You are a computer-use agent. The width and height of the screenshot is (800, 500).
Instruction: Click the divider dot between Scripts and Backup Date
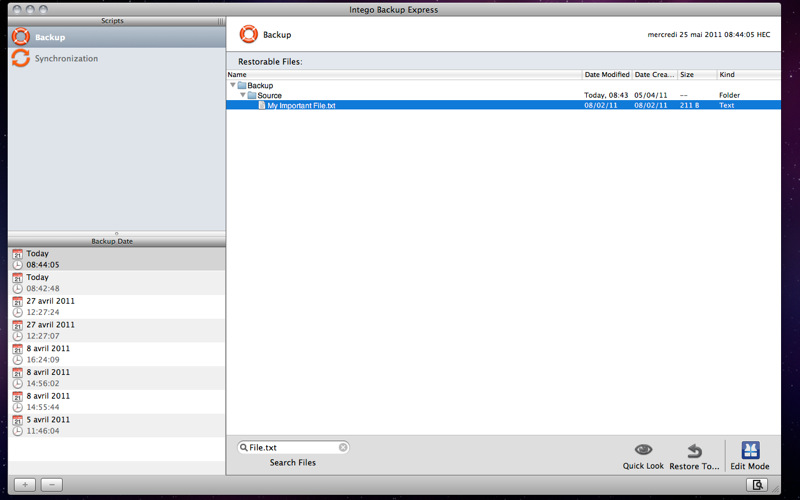click(x=116, y=234)
